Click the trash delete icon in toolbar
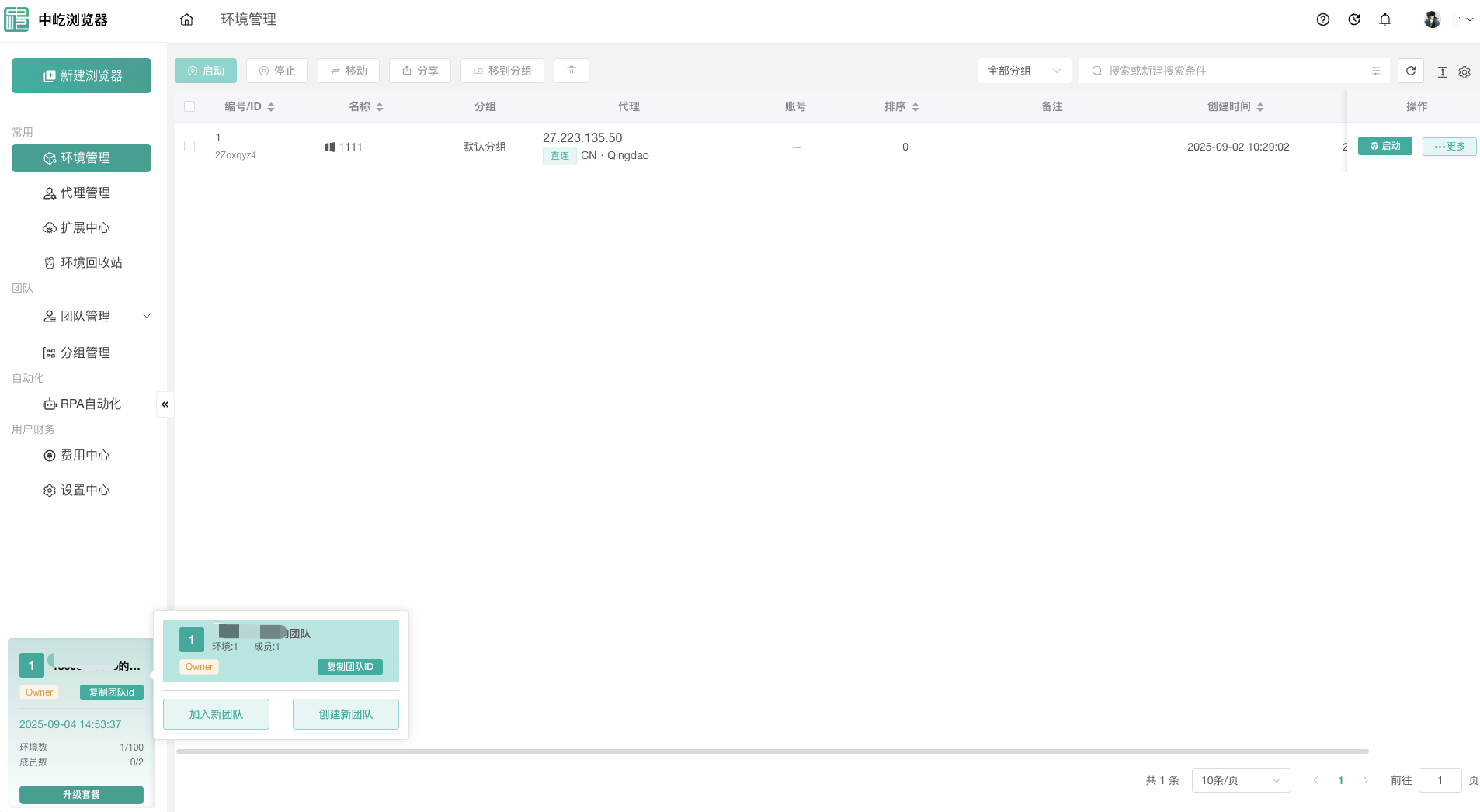Screen dimensions: 1480x812 tap(572, 71)
